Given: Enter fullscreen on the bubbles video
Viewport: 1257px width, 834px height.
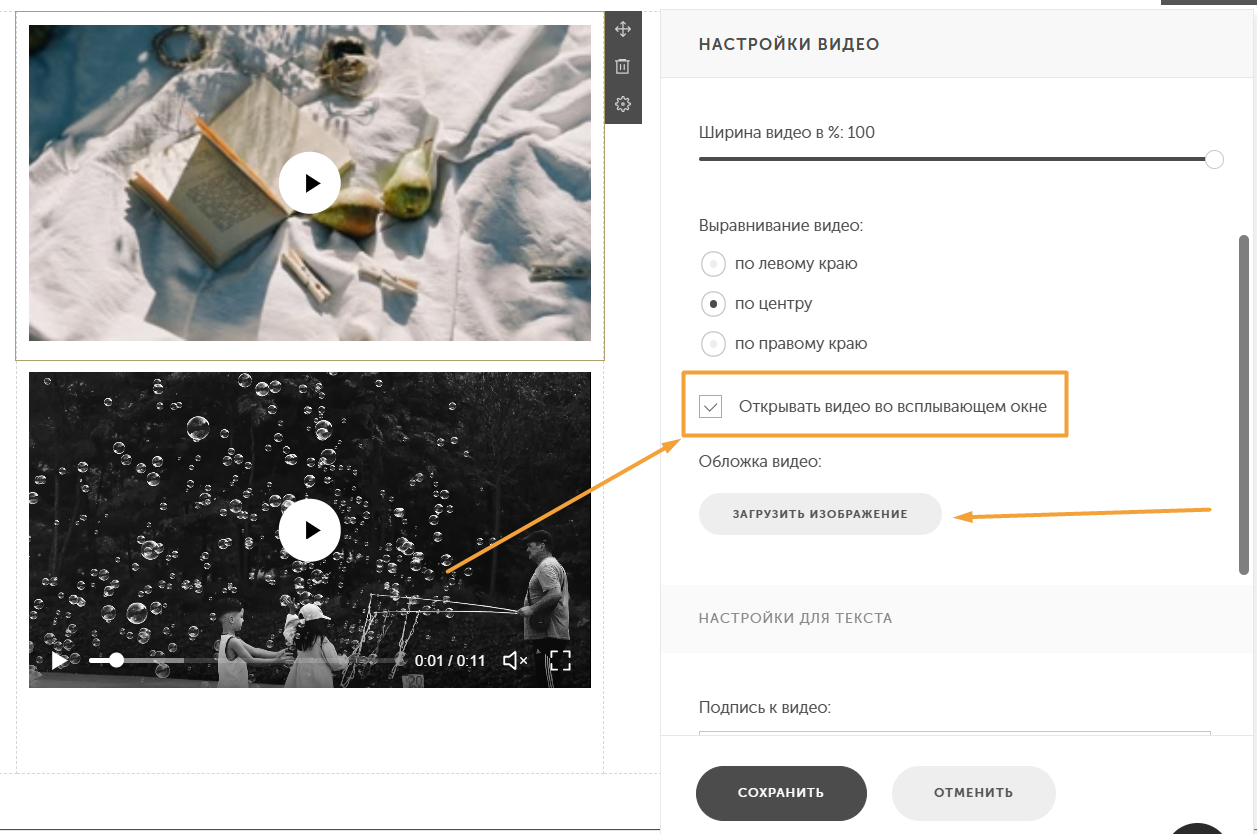Looking at the screenshot, I should (561, 660).
